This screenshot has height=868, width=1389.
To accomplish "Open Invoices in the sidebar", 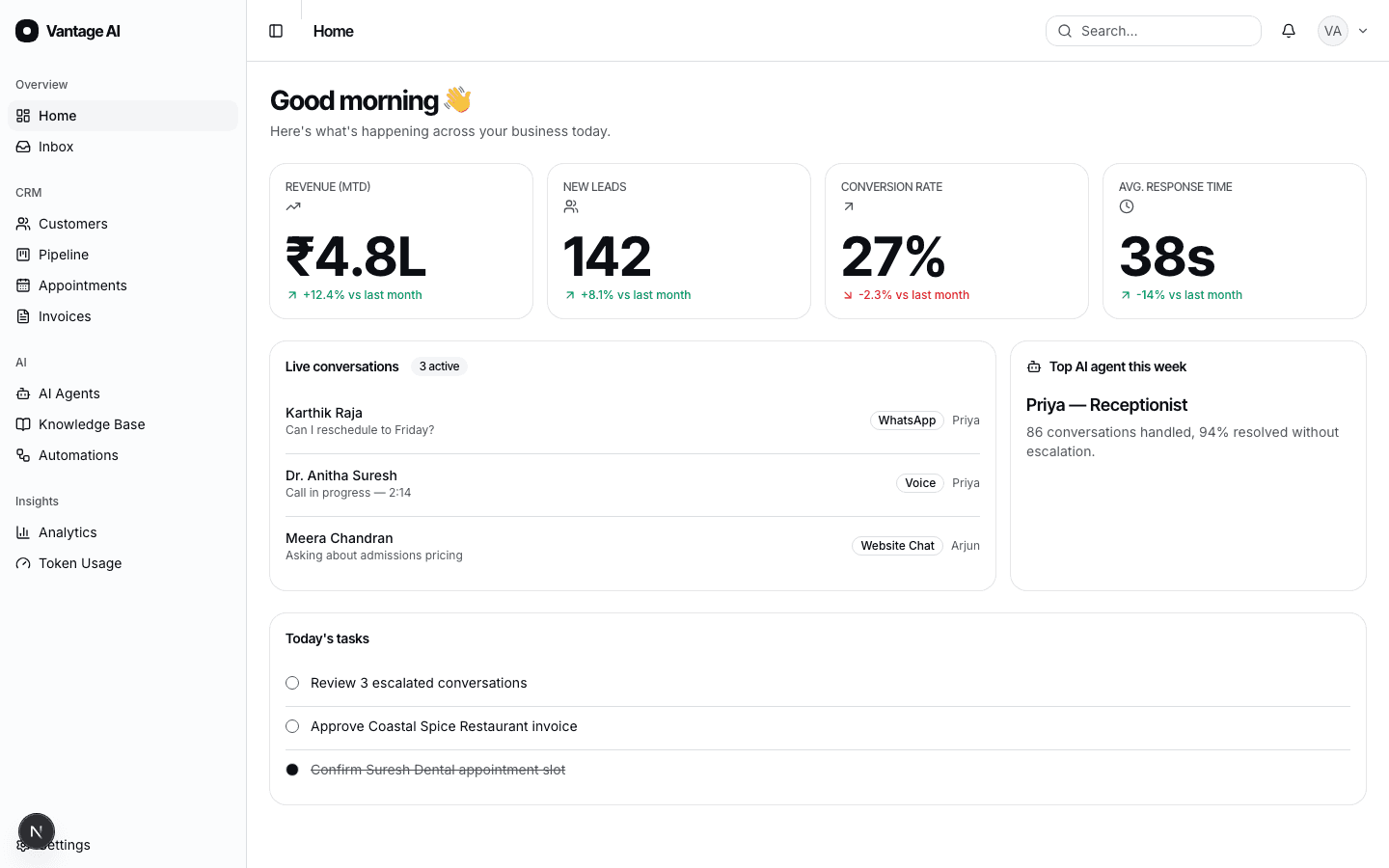I will (x=123, y=316).
